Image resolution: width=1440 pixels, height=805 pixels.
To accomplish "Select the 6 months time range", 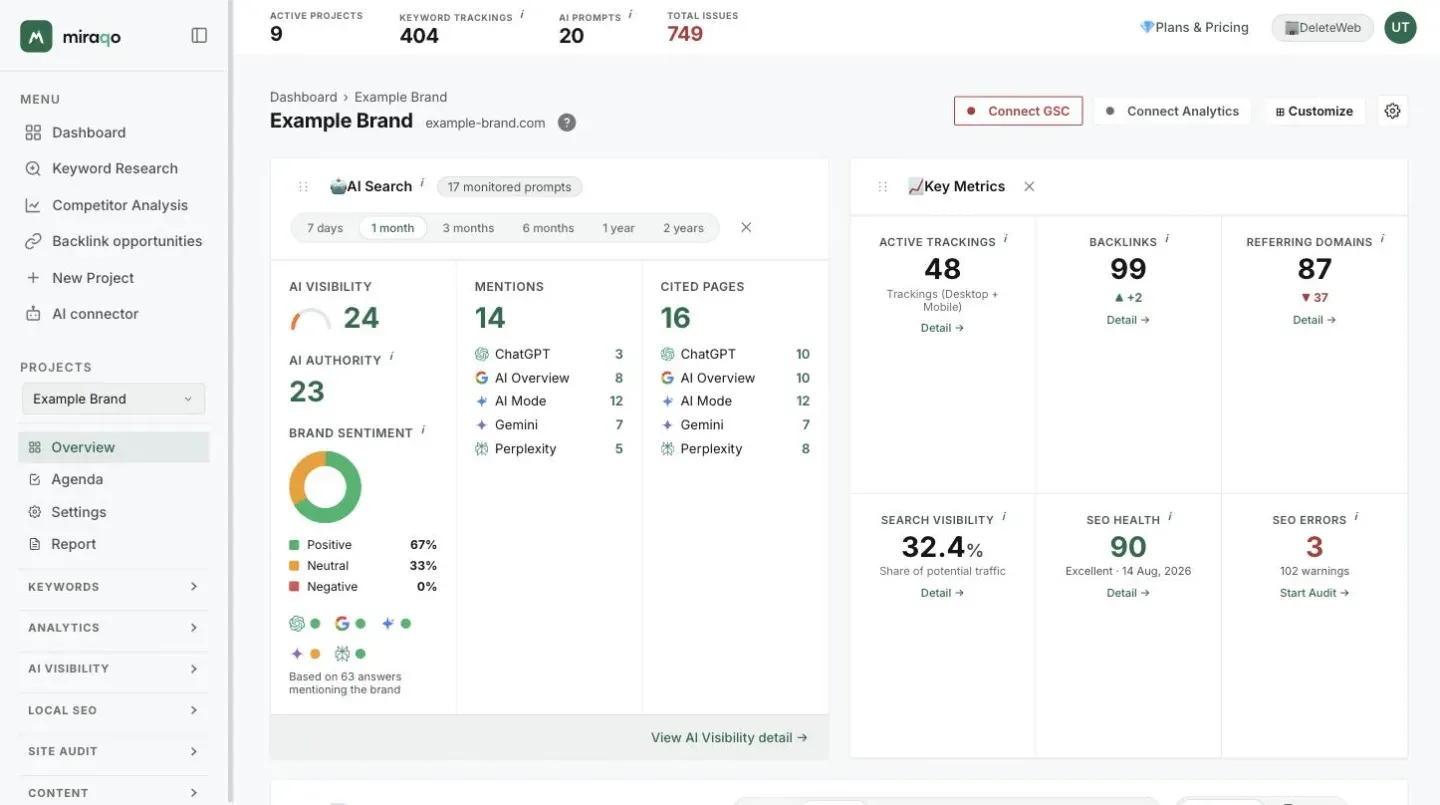I will click(548, 228).
